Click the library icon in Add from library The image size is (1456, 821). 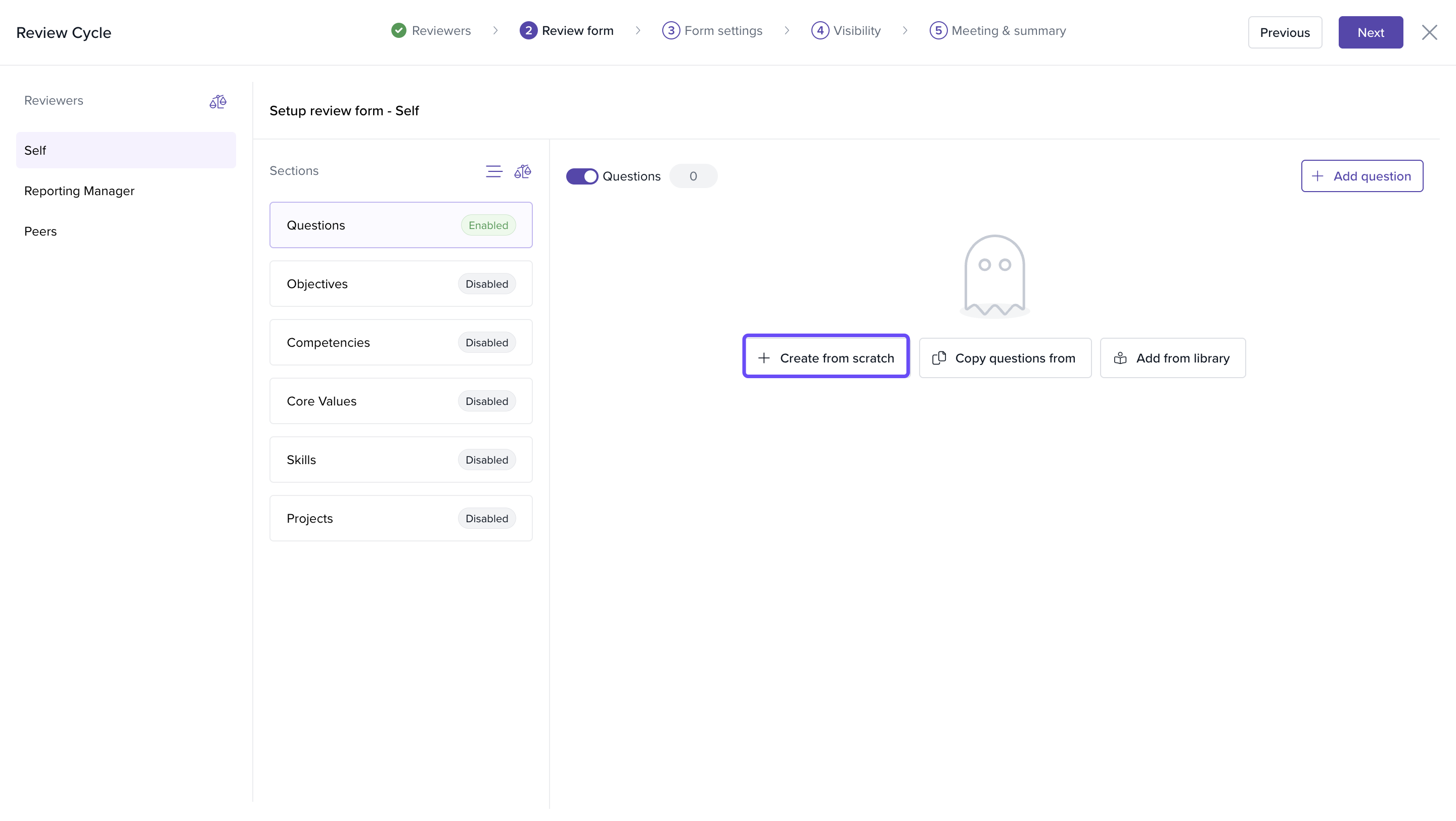(x=1120, y=357)
